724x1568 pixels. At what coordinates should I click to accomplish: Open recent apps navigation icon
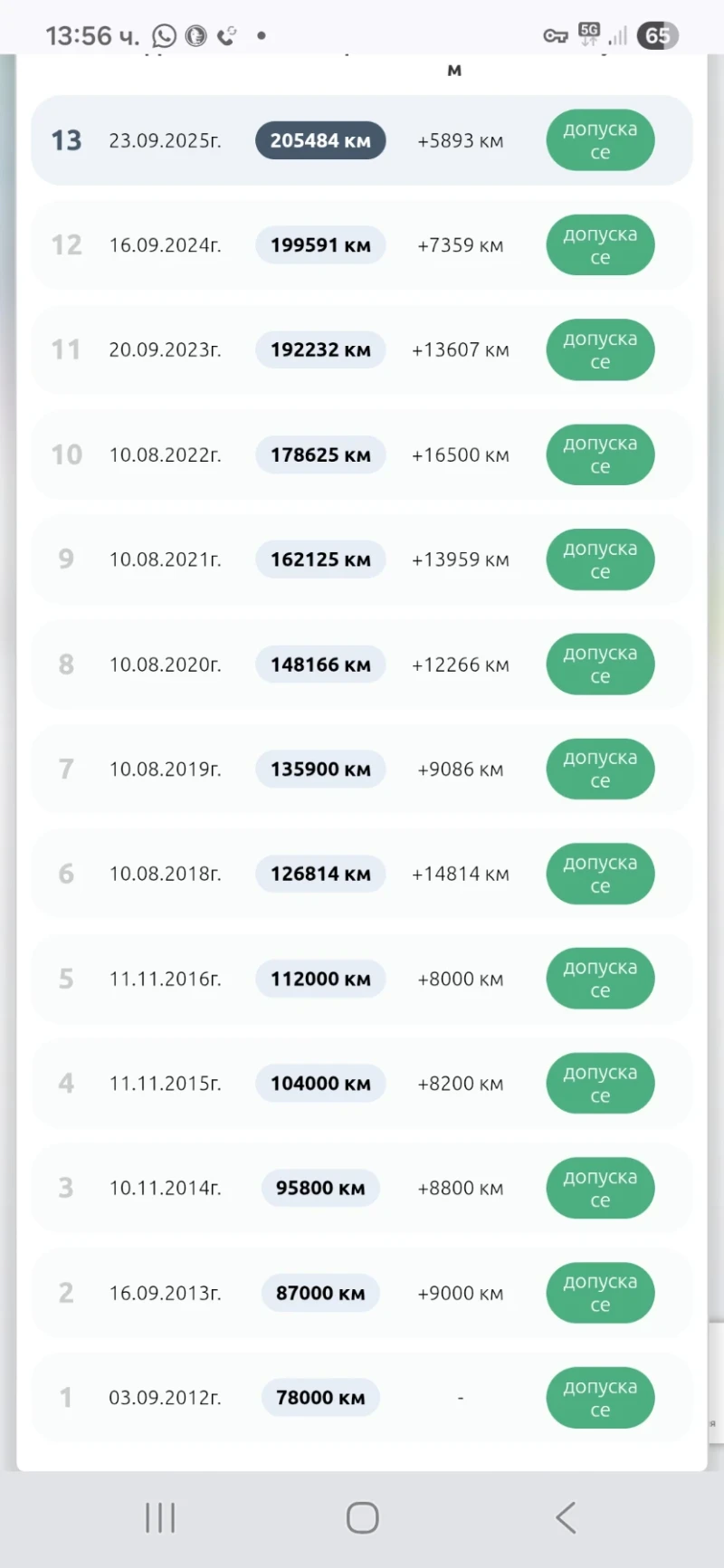pyautogui.click(x=160, y=1517)
